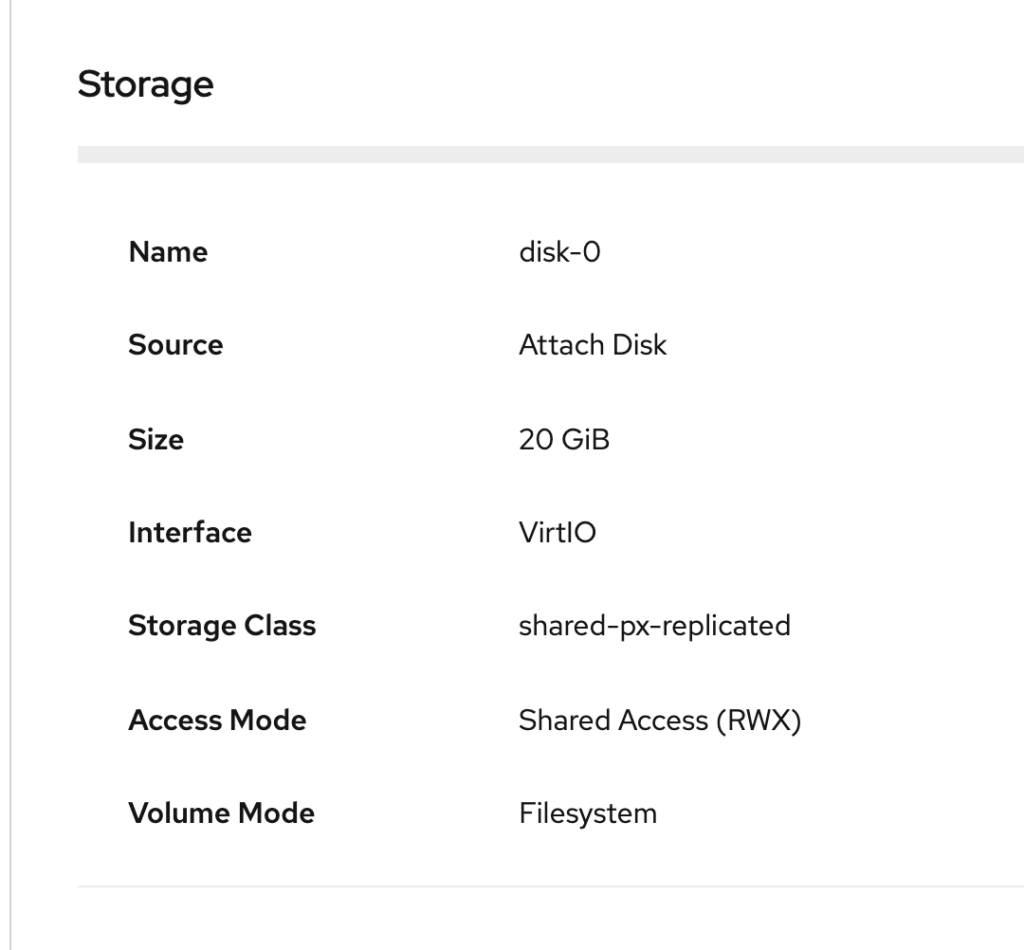Viewport: 1024px width, 950px height.
Task: Click the Attach Disk source value
Action: (592, 345)
